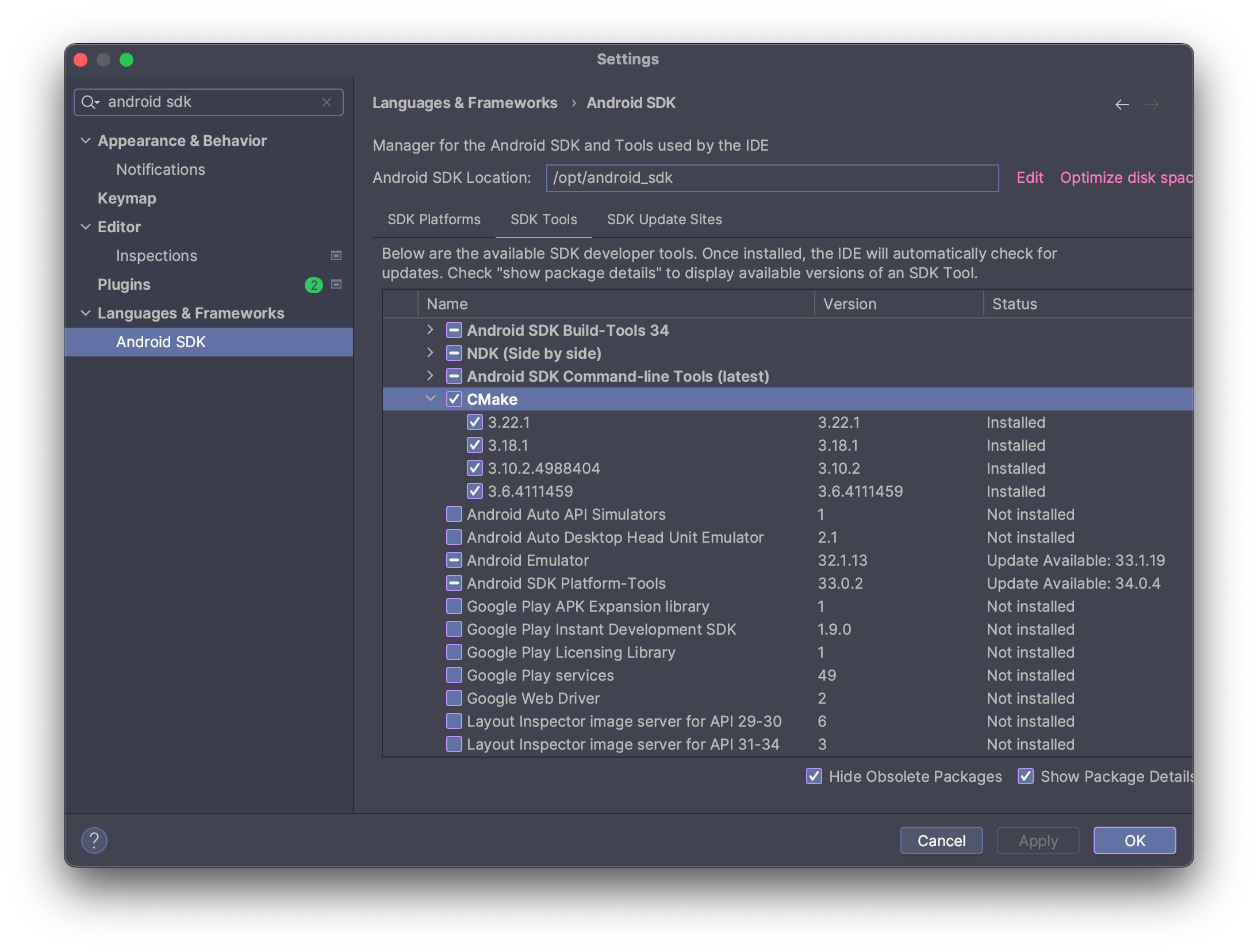Select the SDK Tools tab
The width and height of the screenshot is (1258, 952).
543,220
